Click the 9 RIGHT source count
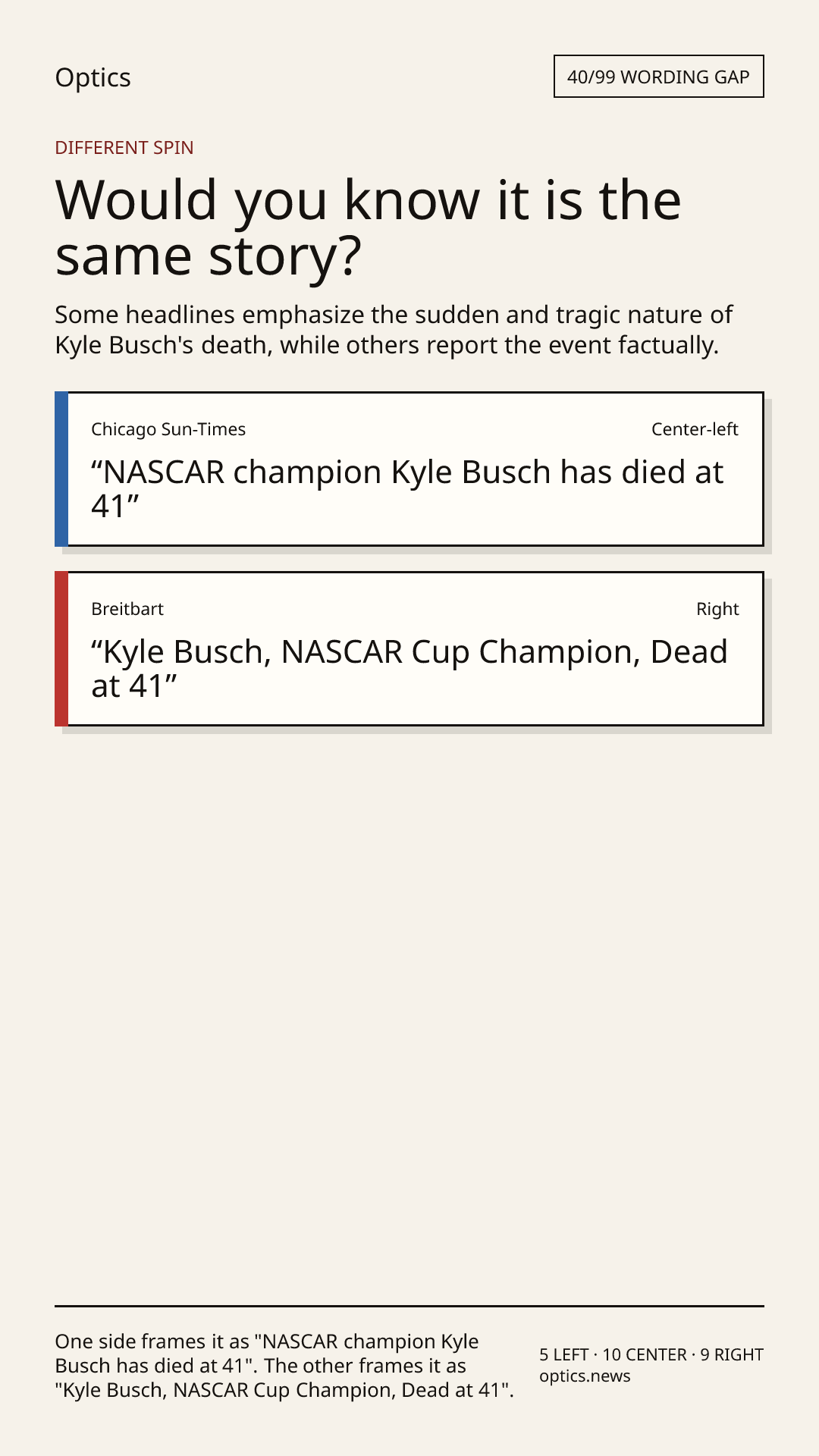 click(732, 1354)
